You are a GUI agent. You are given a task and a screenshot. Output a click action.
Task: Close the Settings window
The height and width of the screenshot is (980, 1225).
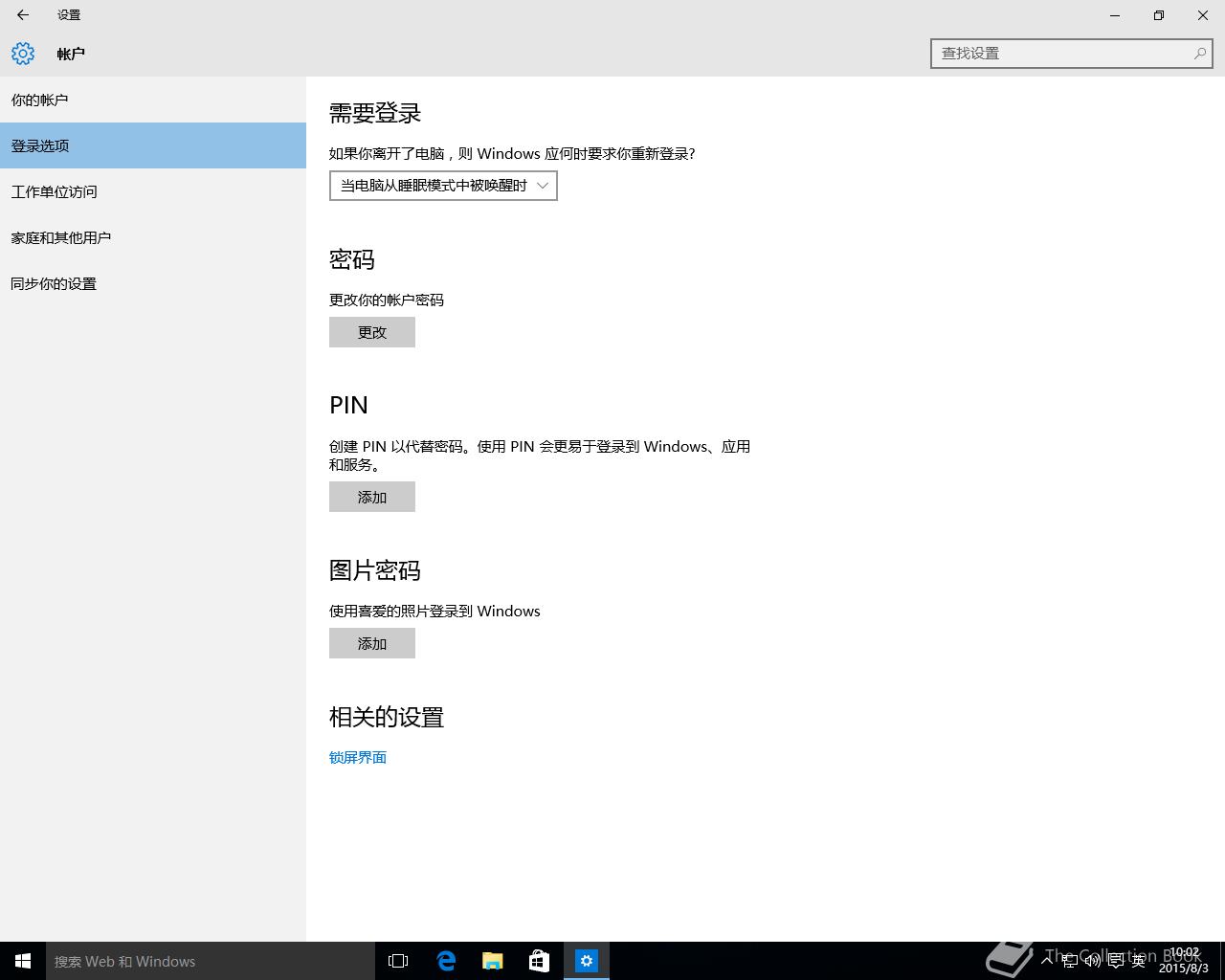point(1203,15)
